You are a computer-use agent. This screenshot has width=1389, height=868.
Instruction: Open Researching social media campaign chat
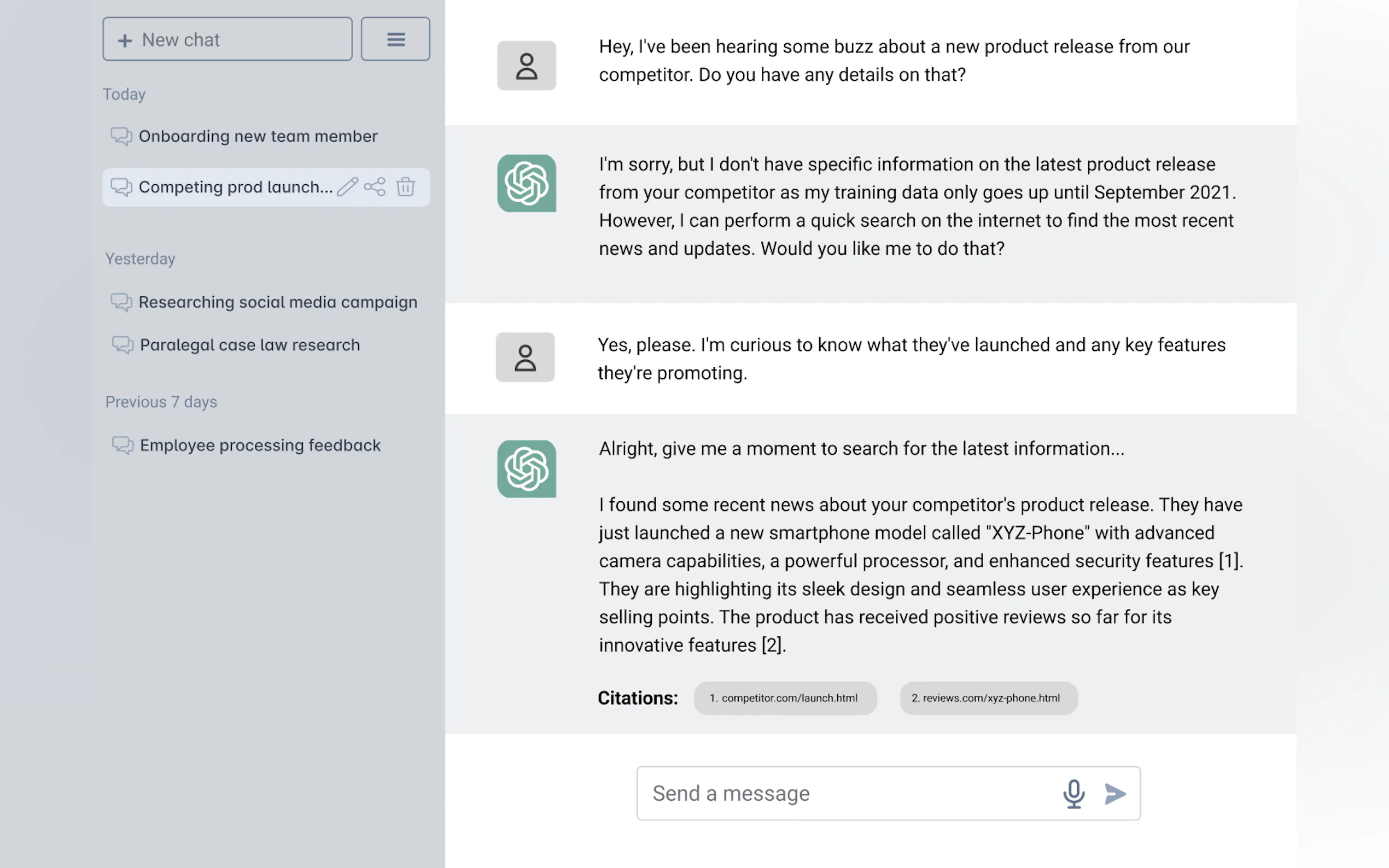pos(277,302)
